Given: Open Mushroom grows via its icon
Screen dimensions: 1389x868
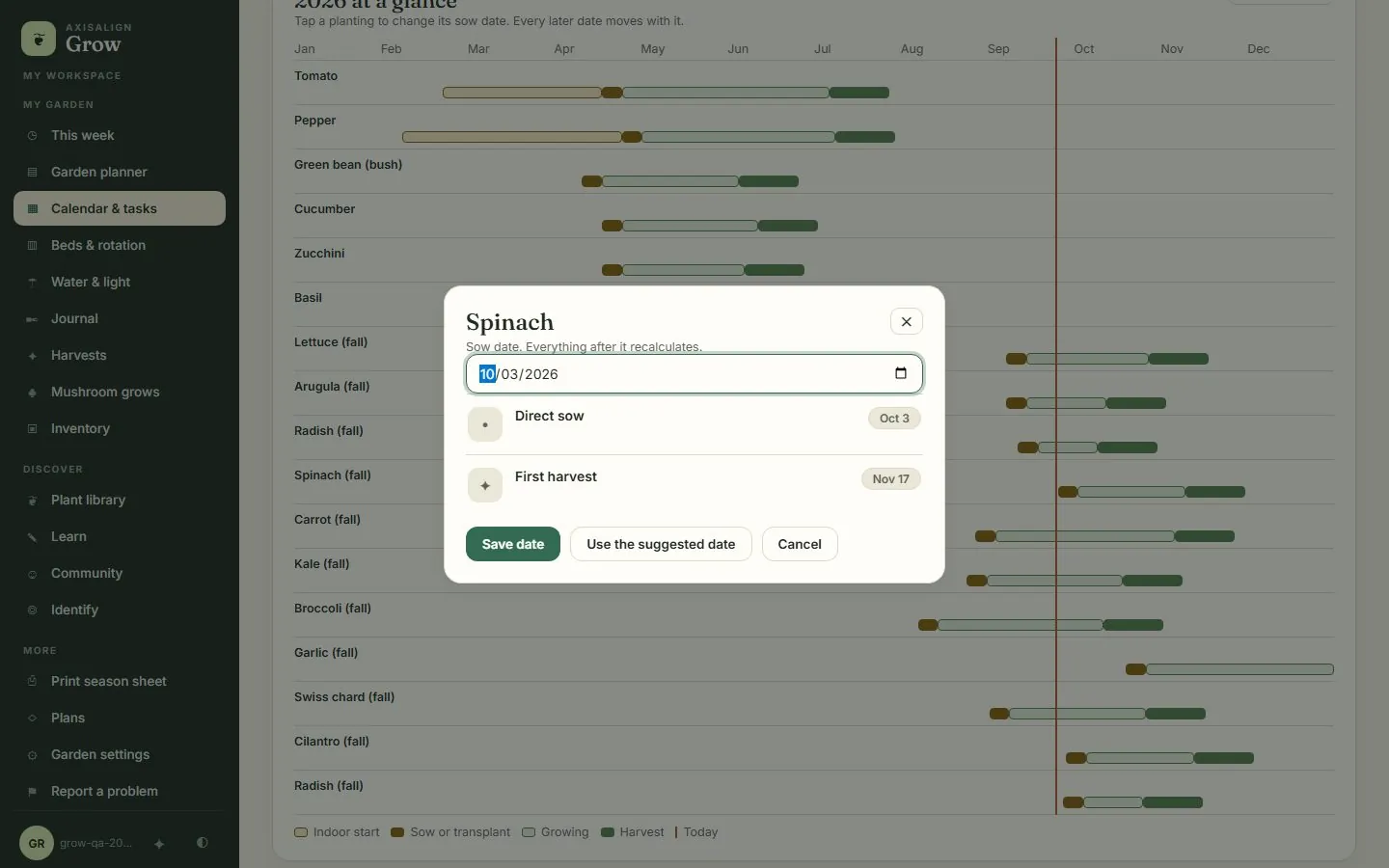Looking at the screenshot, I should tap(32, 393).
